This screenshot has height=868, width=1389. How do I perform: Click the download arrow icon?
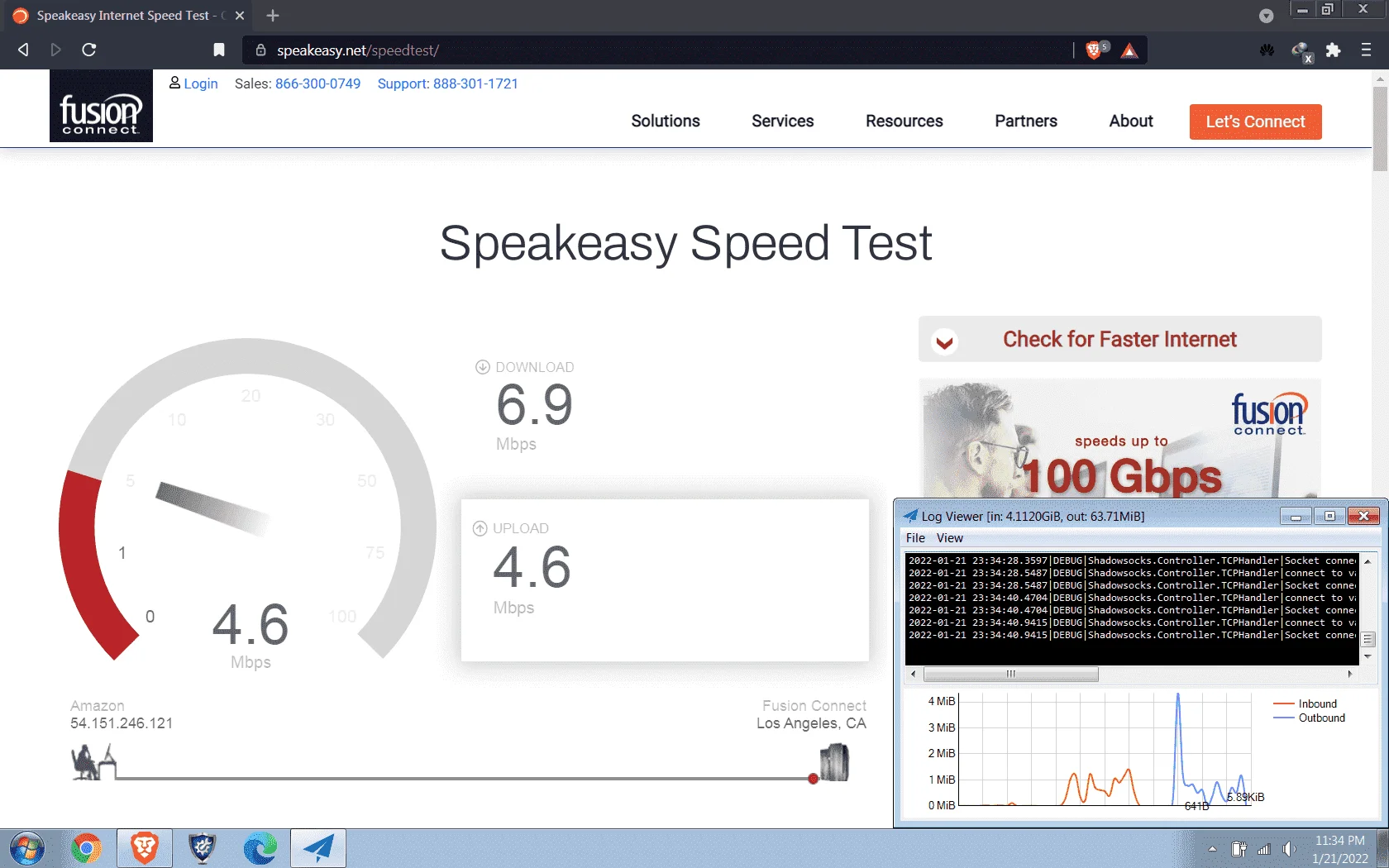click(x=483, y=367)
